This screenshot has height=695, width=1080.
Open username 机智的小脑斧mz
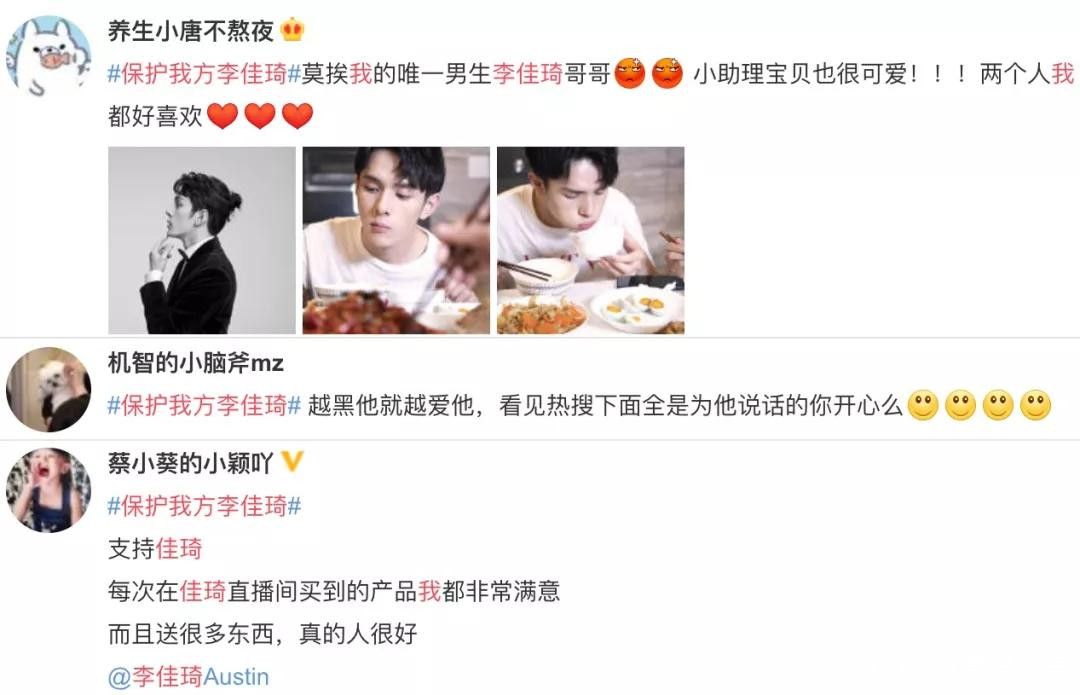tap(196, 362)
